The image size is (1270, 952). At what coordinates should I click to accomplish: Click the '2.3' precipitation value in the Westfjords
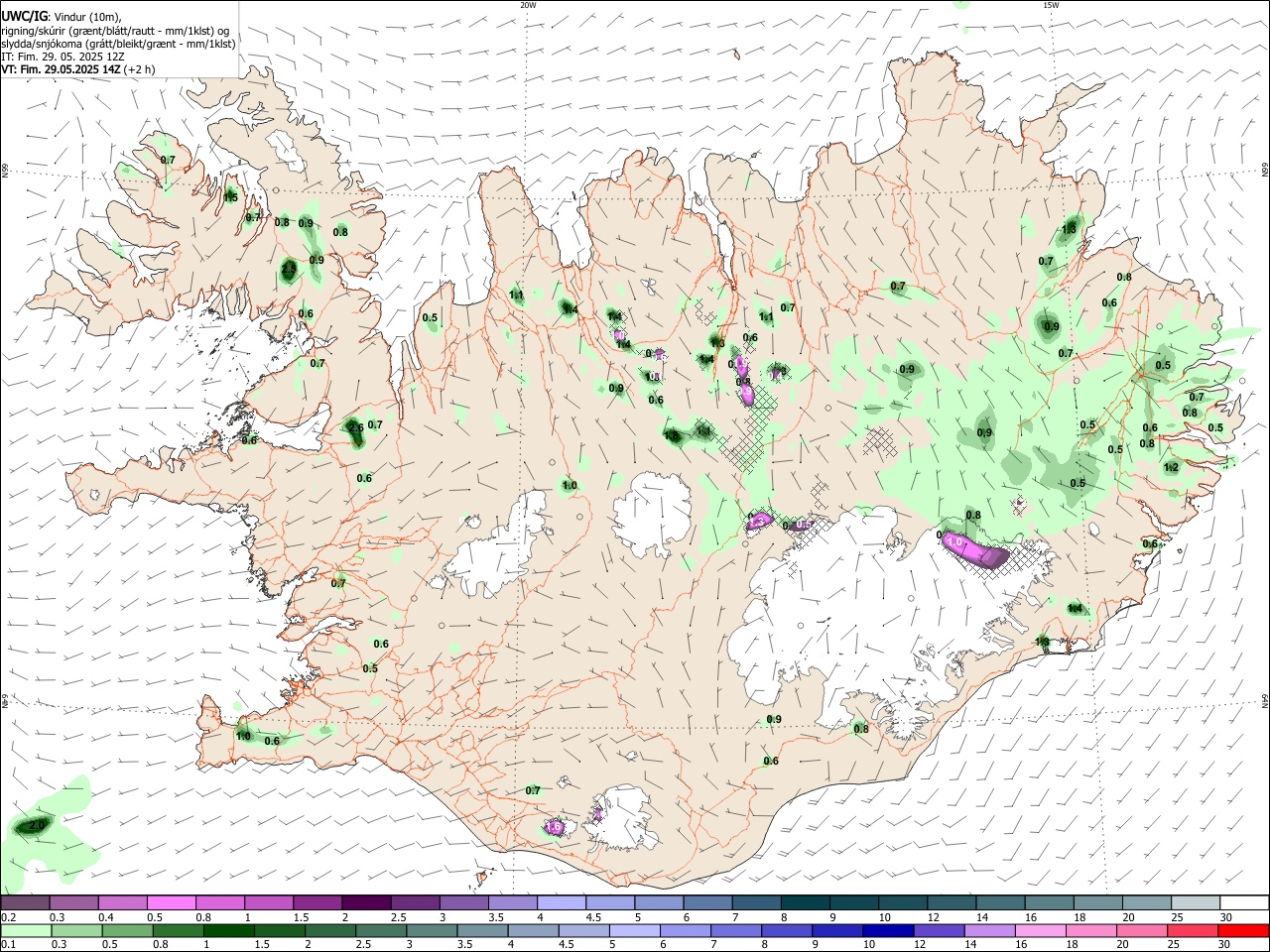click(x=289, y=268)
